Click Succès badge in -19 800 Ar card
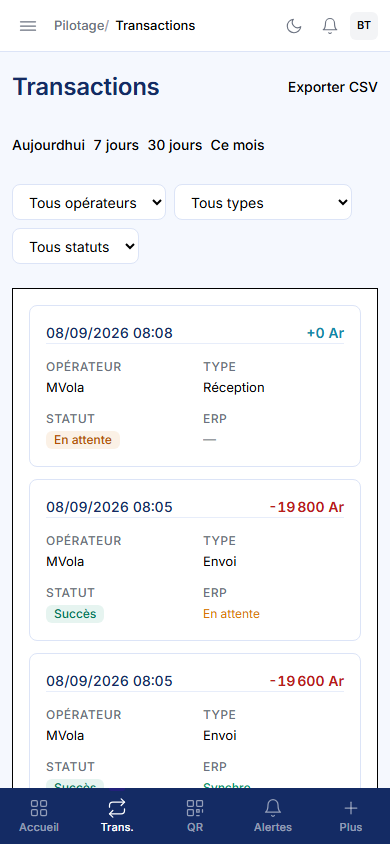 (75, 614)
